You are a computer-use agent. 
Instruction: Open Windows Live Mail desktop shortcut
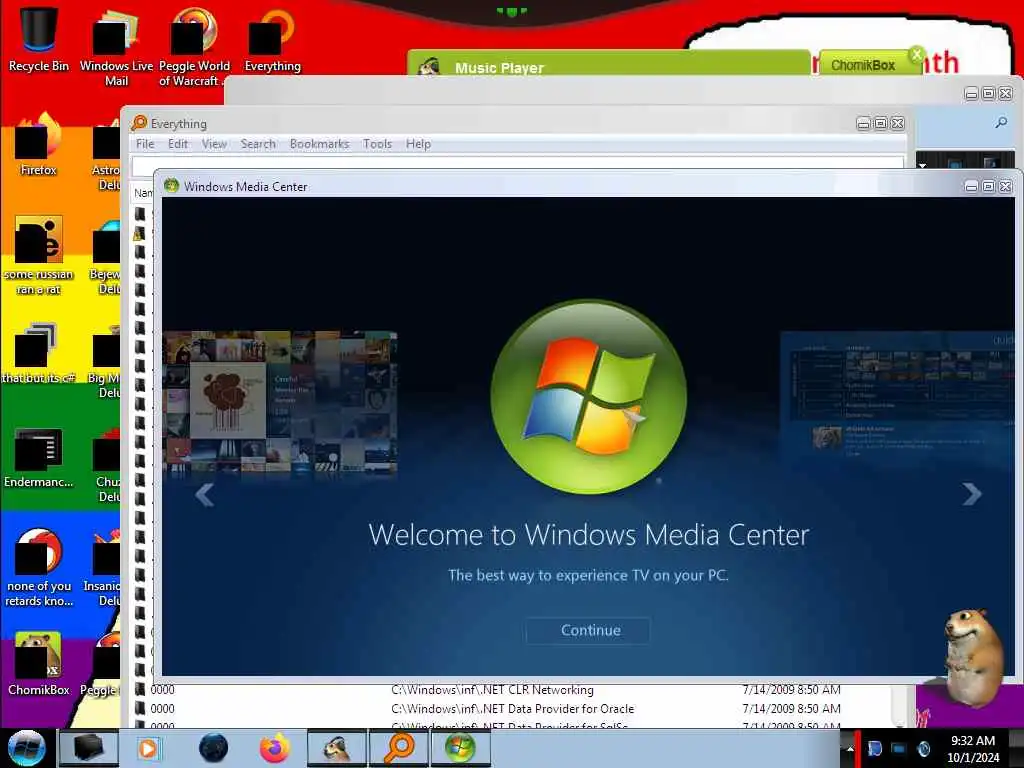(x=116, y=47)
